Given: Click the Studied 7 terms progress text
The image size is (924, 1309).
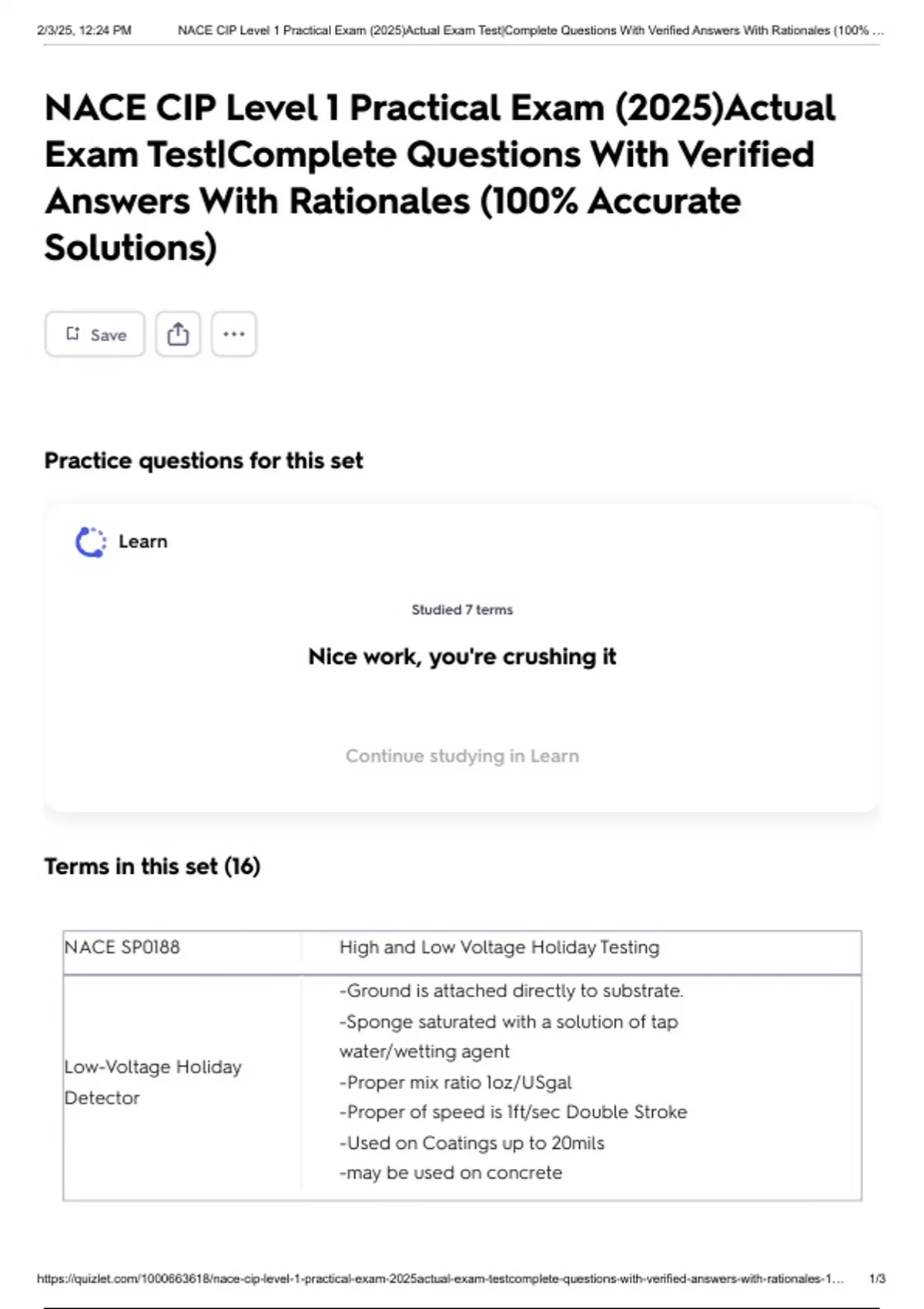Looking at the screenshot, I should click(x=462, y=610).
